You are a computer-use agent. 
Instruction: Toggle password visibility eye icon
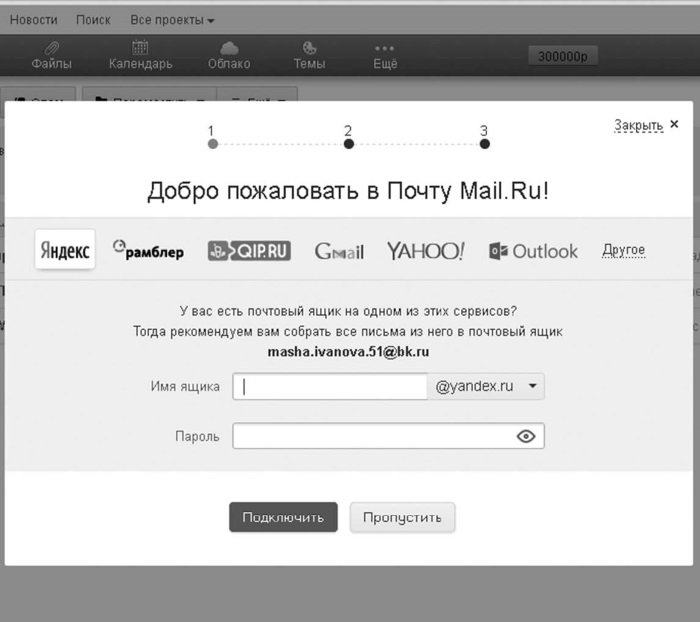click(526, 436)
